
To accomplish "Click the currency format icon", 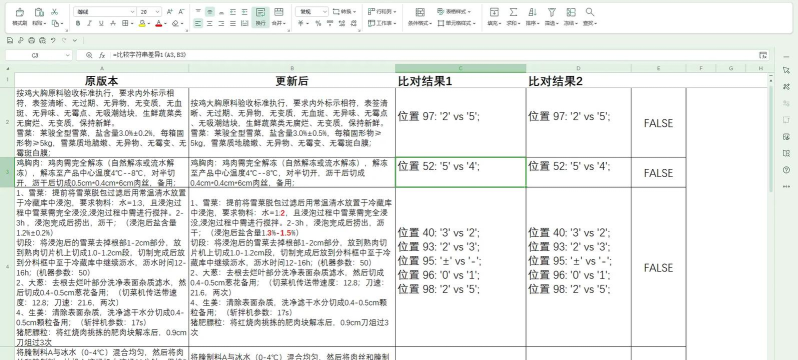I will click(x=302, y=23).
